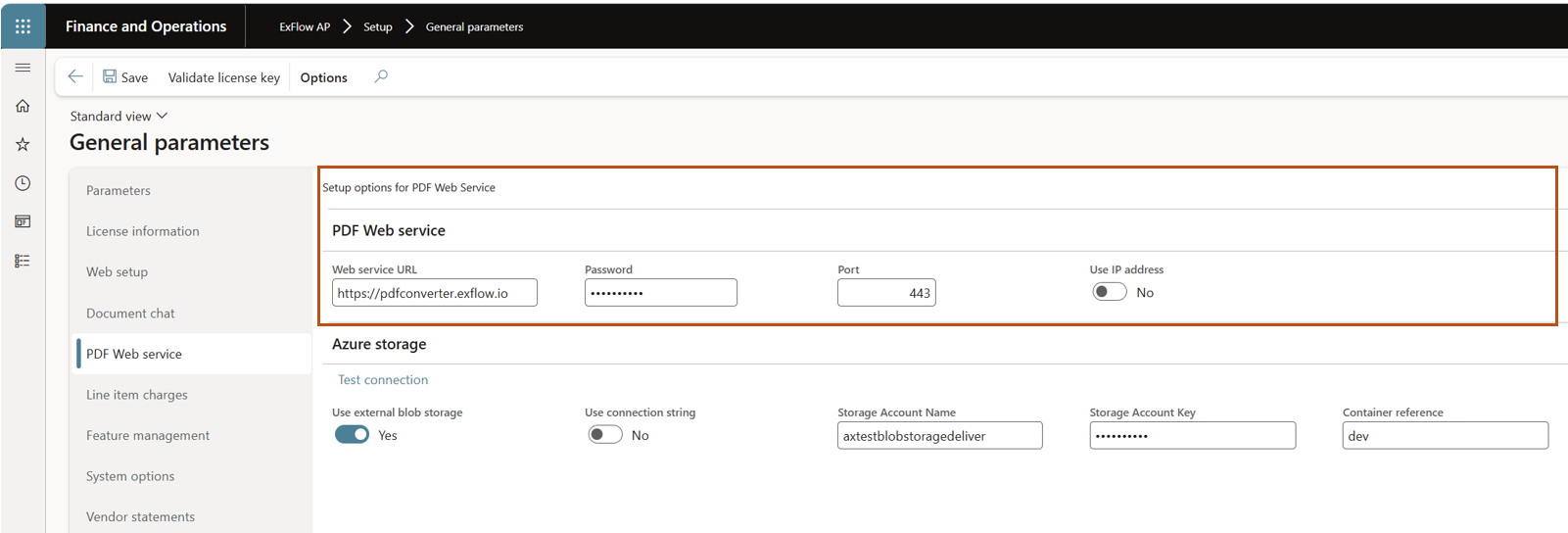This screenshot has height=533, width=1568.
Task: Click the ExFlow AP breadcrumb
Action: [305, 26]
